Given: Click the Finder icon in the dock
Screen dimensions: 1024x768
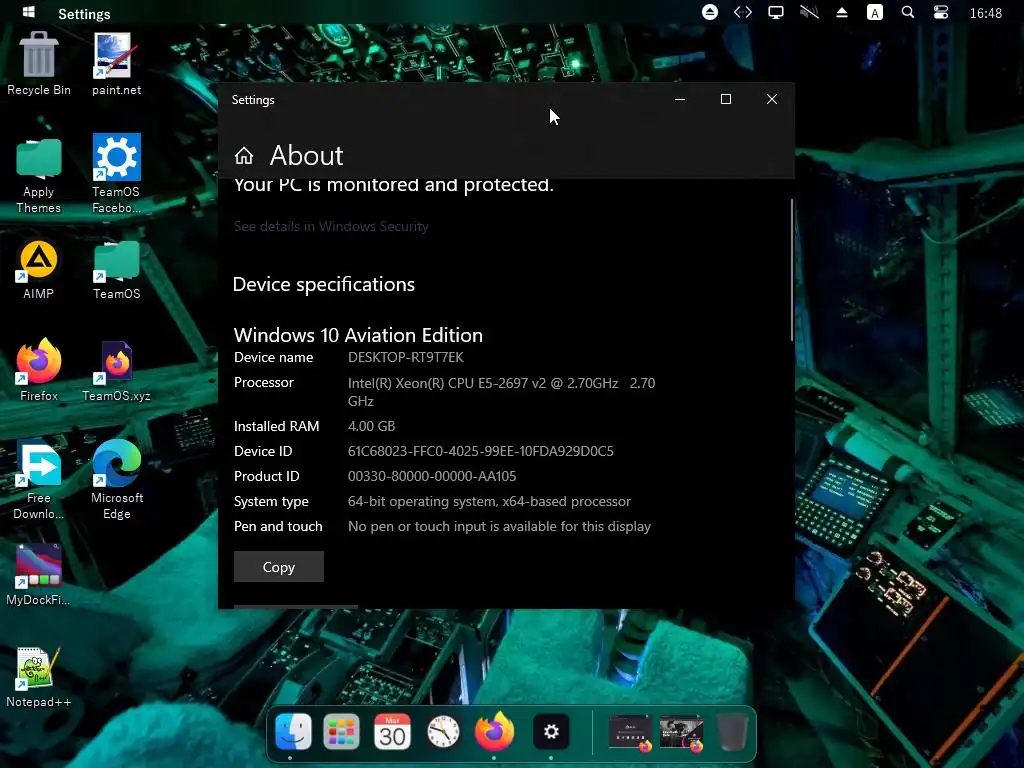Looking at the screenshot, I should tap(293, 731).
